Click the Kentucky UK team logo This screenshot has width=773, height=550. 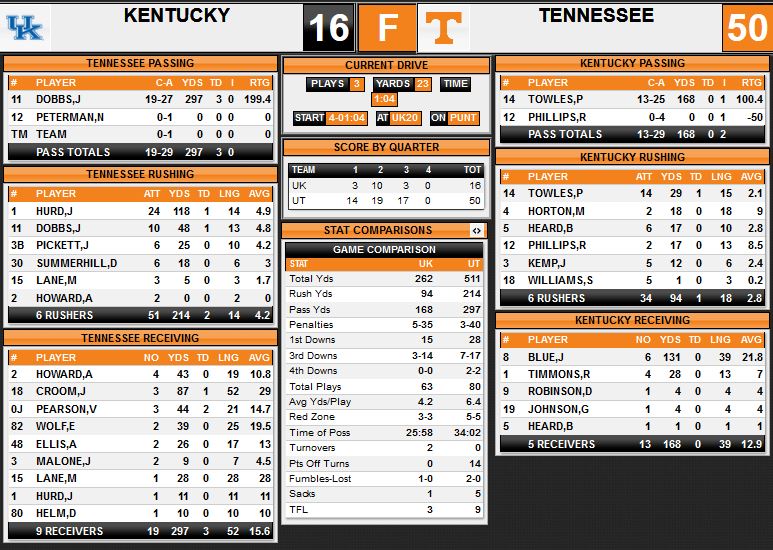pos(25,28)
